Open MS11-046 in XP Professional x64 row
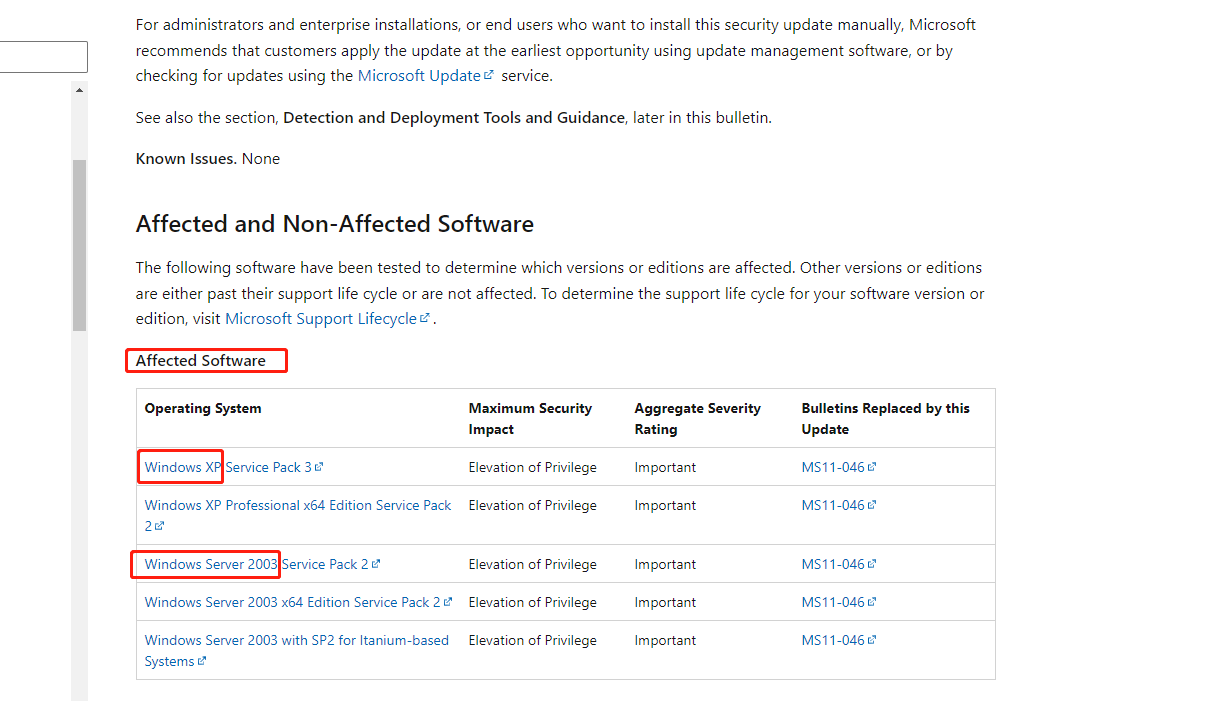Viewport: 1205px width, 701px height. tap(838, 505)
